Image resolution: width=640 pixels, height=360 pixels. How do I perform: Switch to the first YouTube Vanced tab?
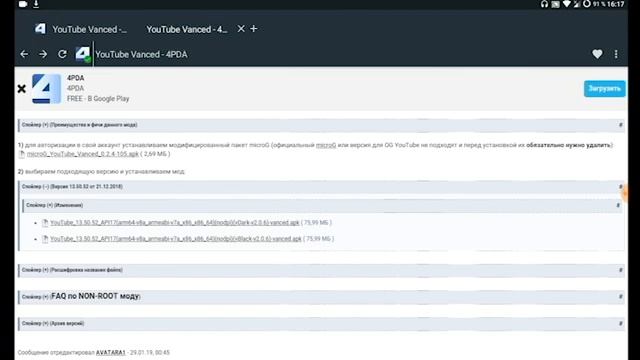click(81, 29)
